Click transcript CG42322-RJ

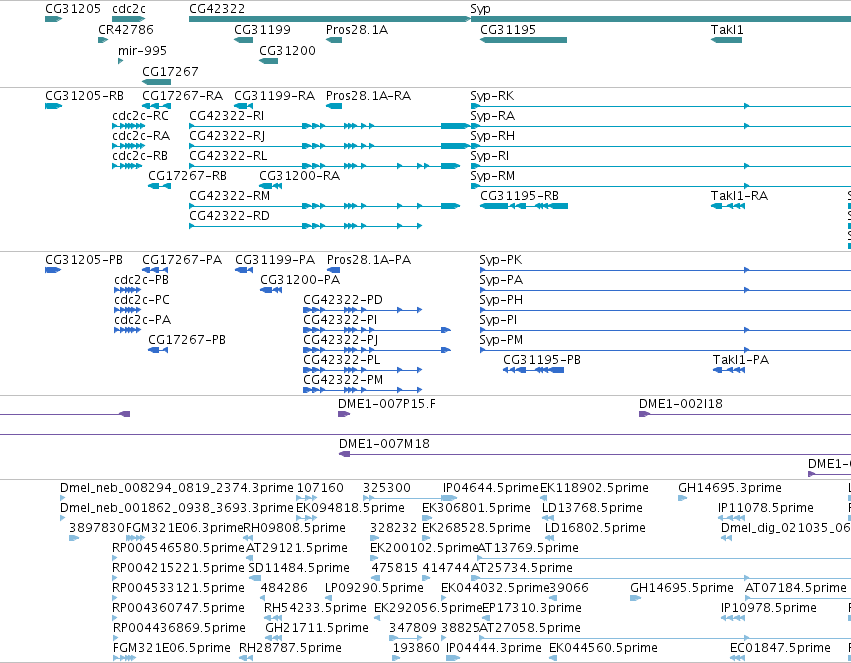point(227,136)
